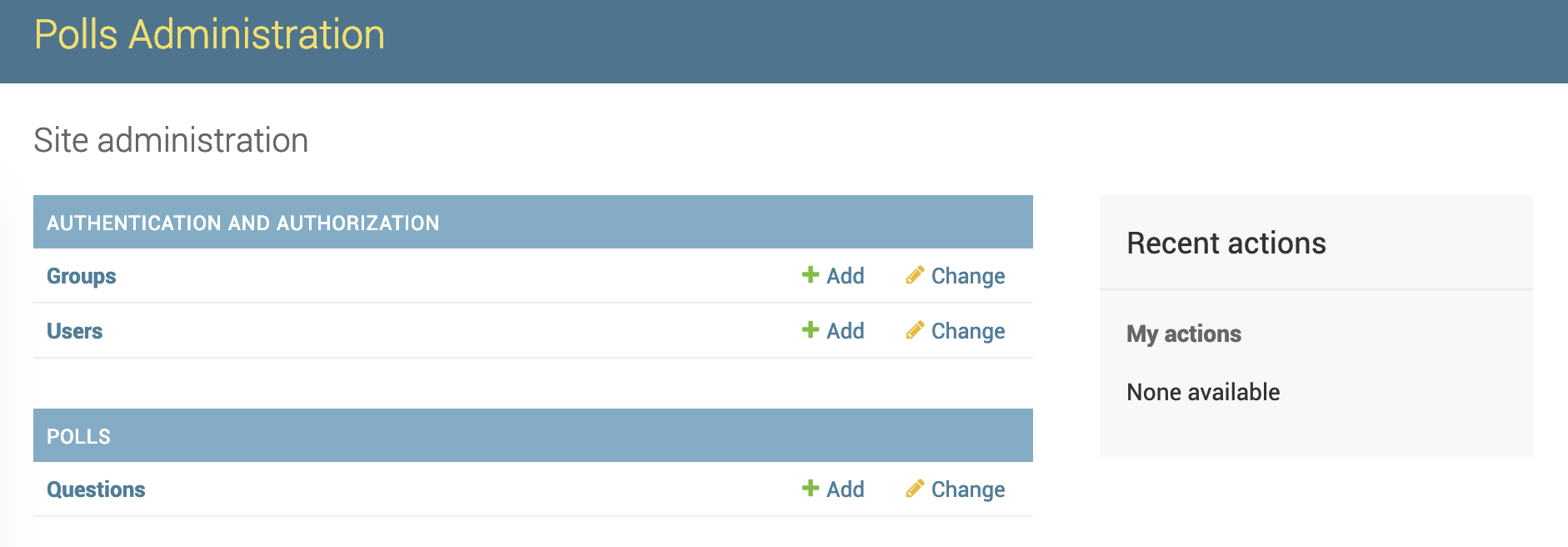This screenshot has width=1568, height=547.
Task: Click the Add link for Questions
Action: point(845,489)
